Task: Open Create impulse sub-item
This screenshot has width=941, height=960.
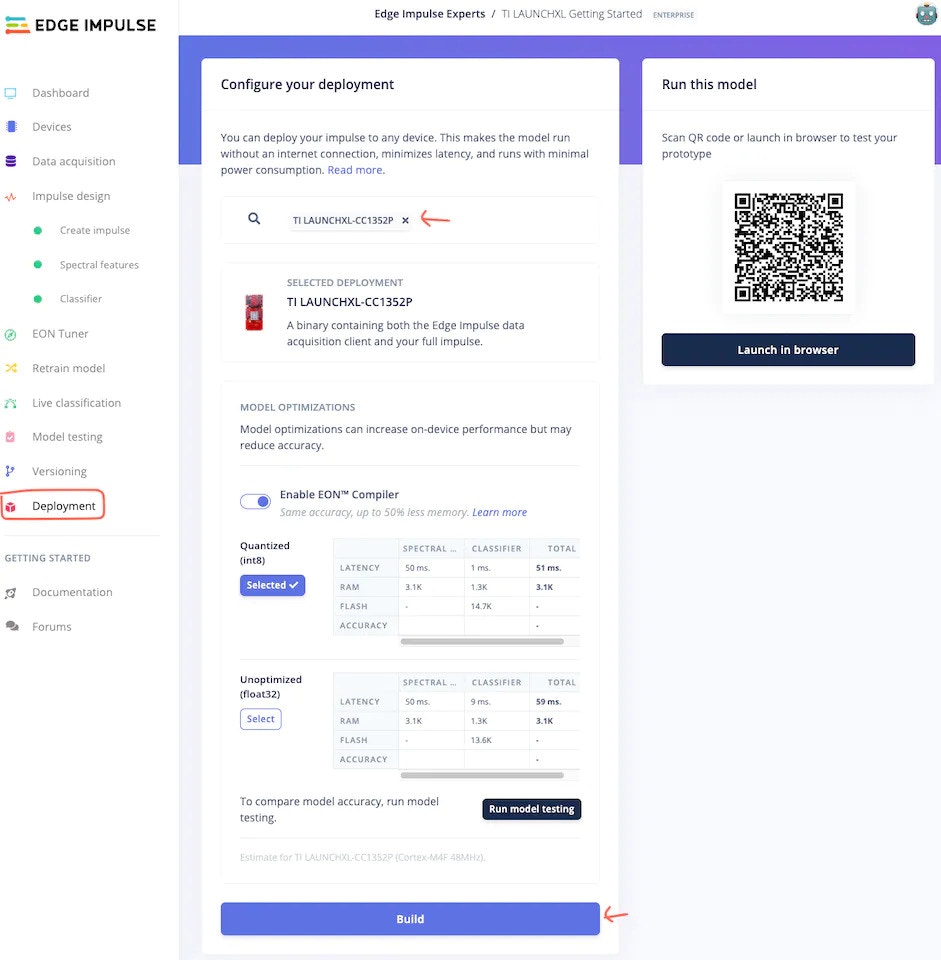Action: point(95,230)
